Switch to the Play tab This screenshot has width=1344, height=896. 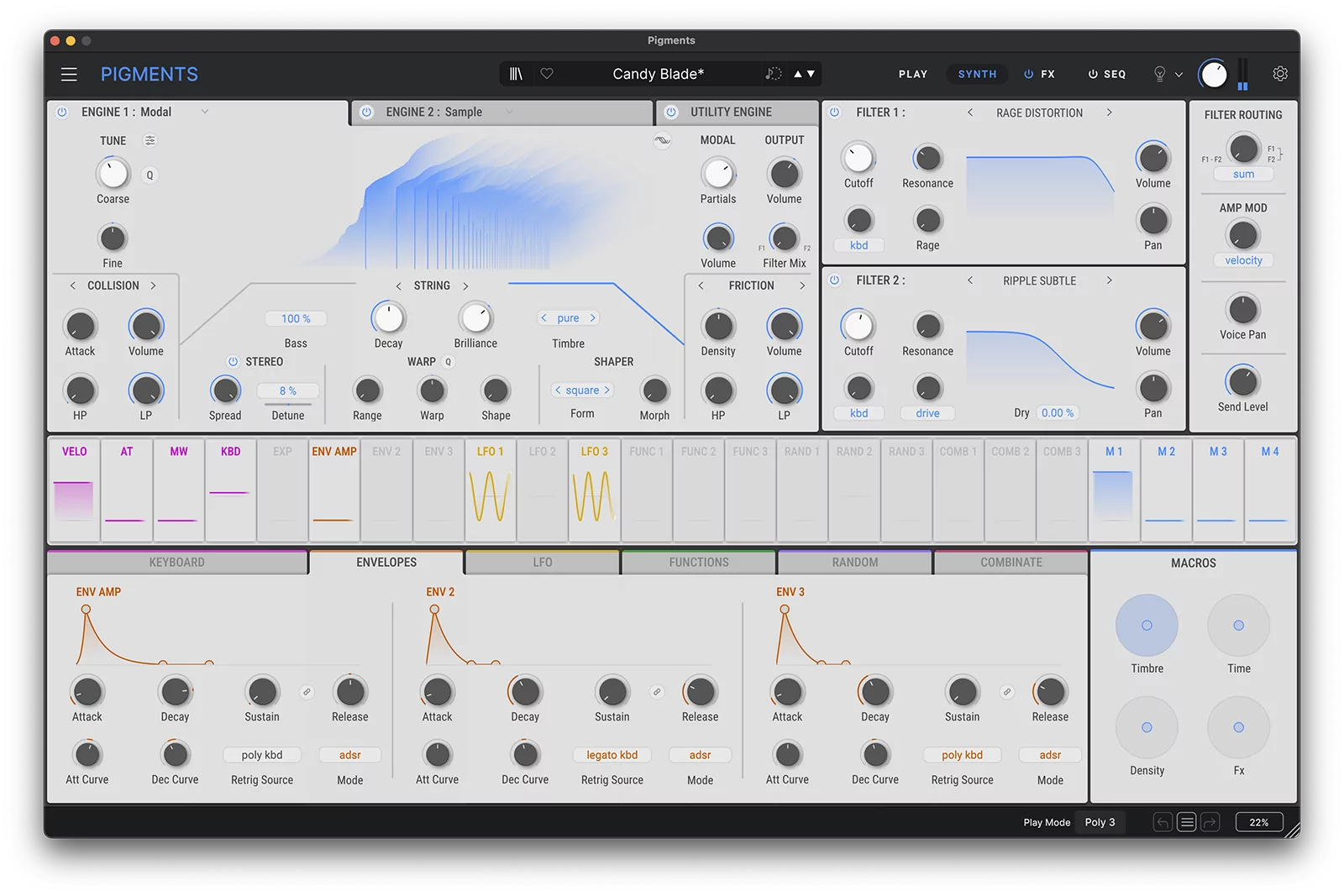(x=912, y=74)
